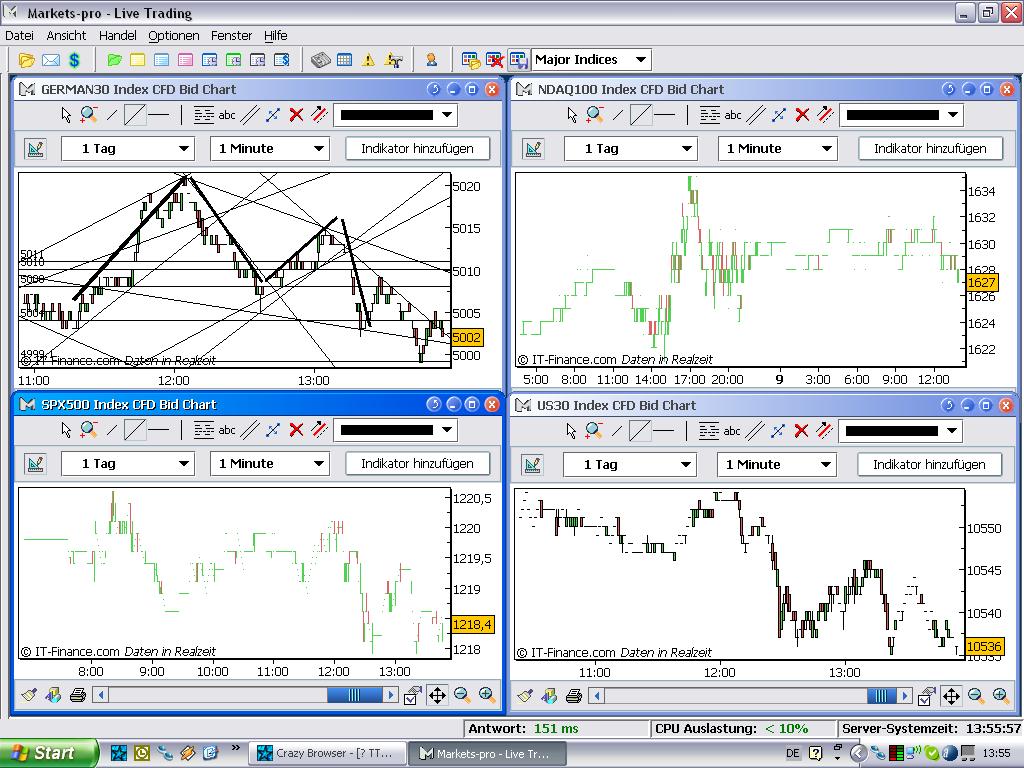
Task: Select the pointer tool in GERMAN30 chart
Action: point(66,115)
